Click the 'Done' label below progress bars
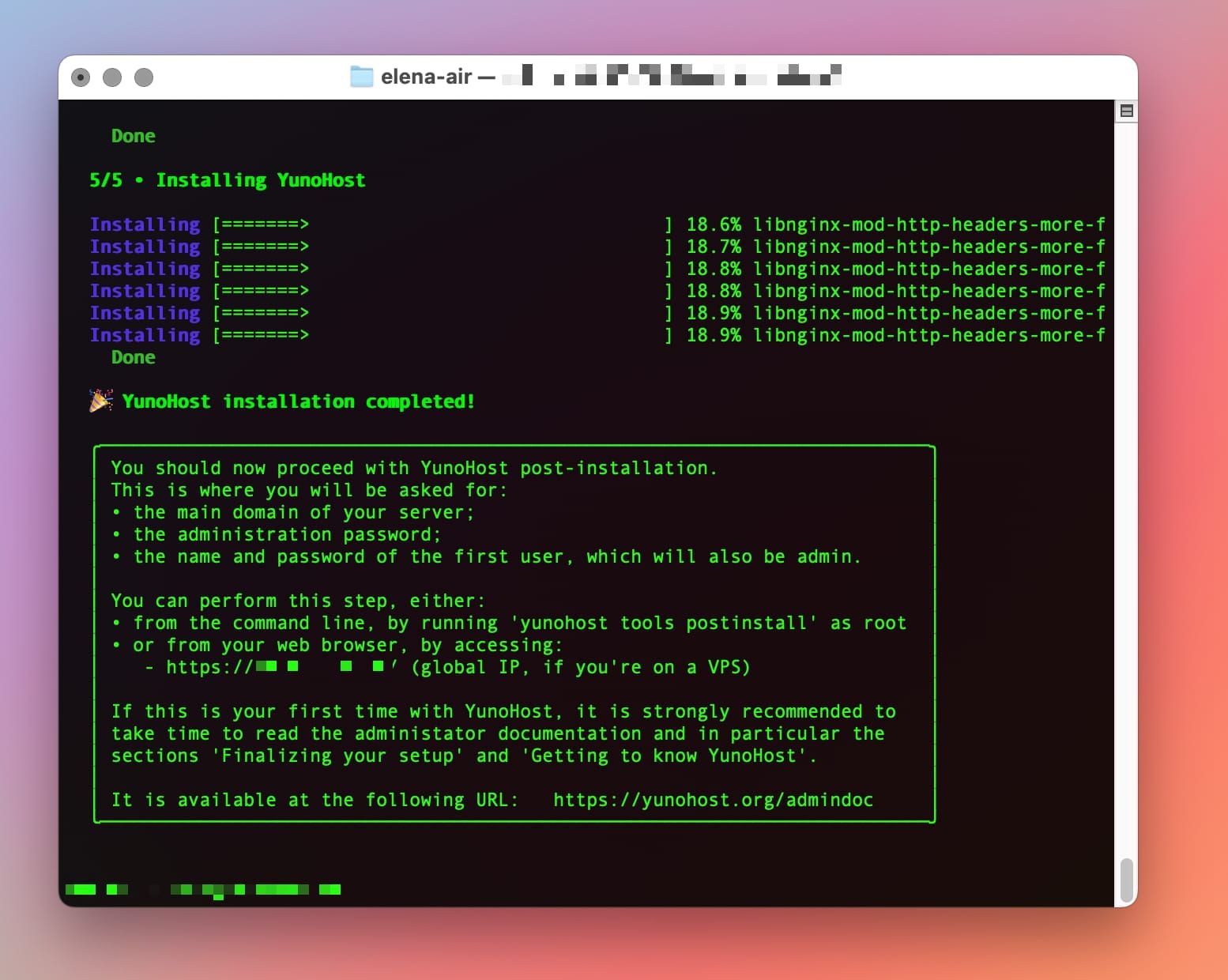 (132, 357)
